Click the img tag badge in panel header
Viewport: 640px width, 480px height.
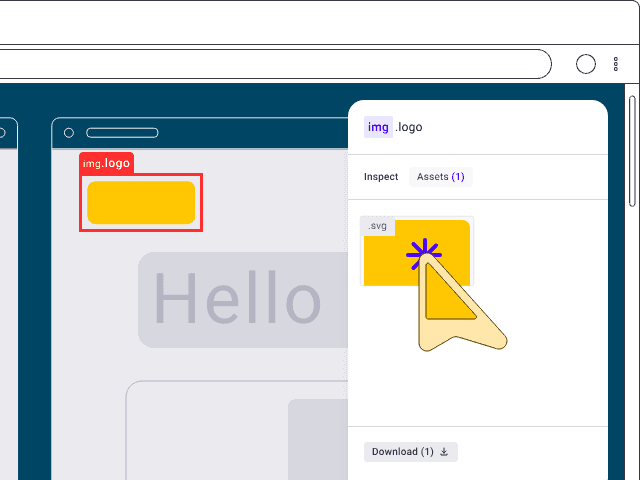[378, 127]
